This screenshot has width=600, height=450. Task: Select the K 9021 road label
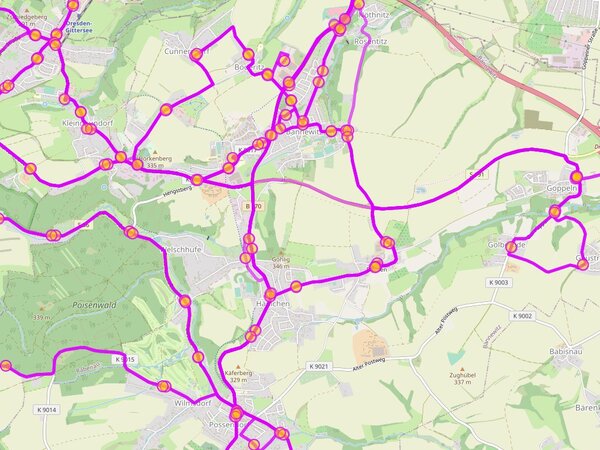pyautogui.click(x=319, y=366)
